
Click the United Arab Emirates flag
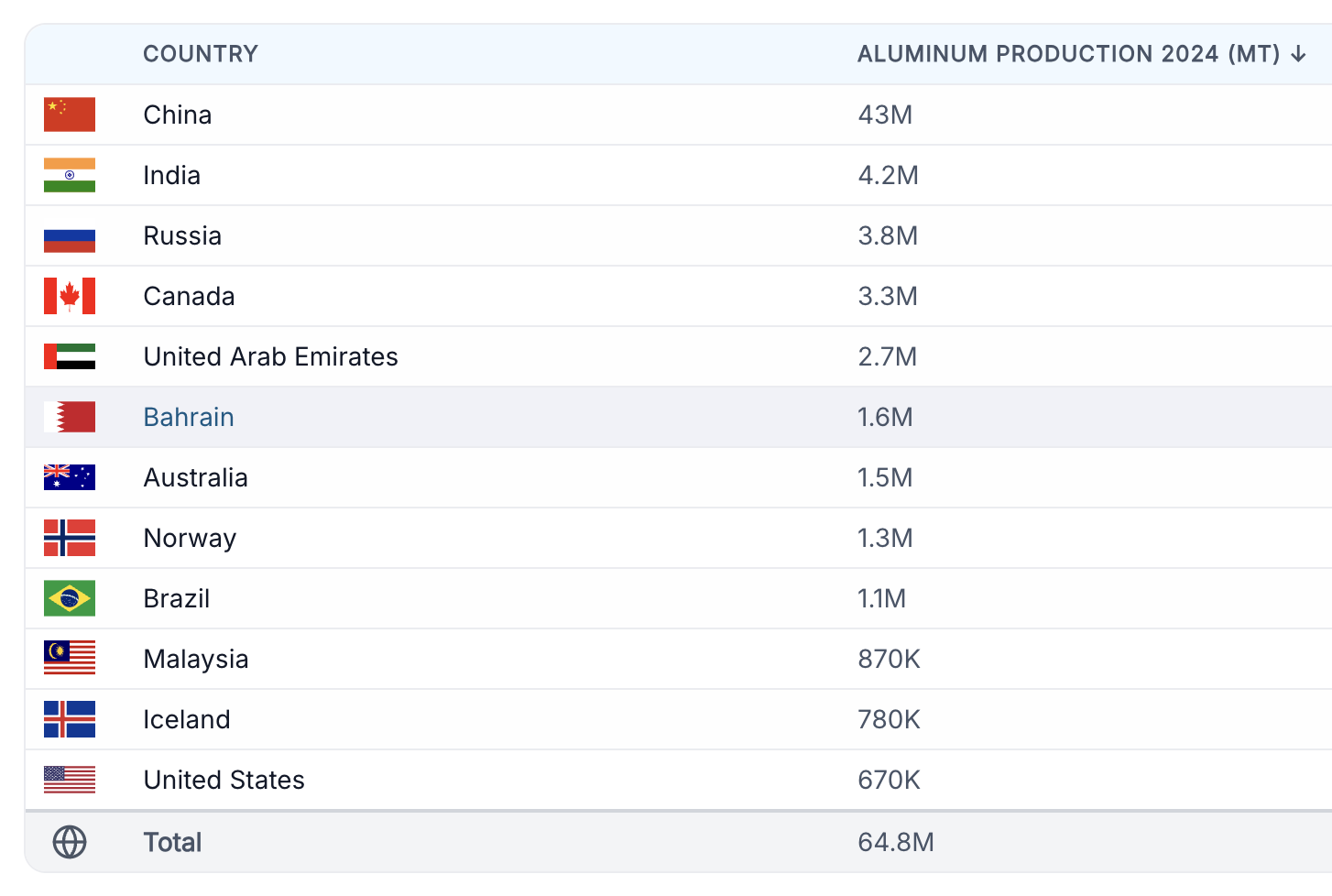pos(70,356)
